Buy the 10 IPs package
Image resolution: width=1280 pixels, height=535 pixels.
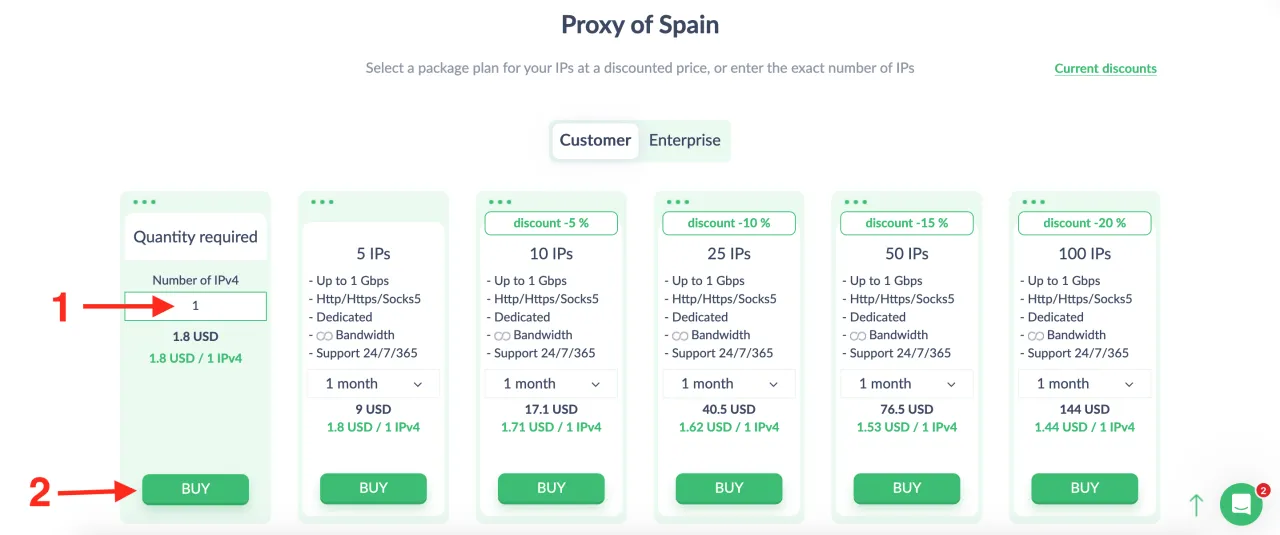click(x=551, y=488)
